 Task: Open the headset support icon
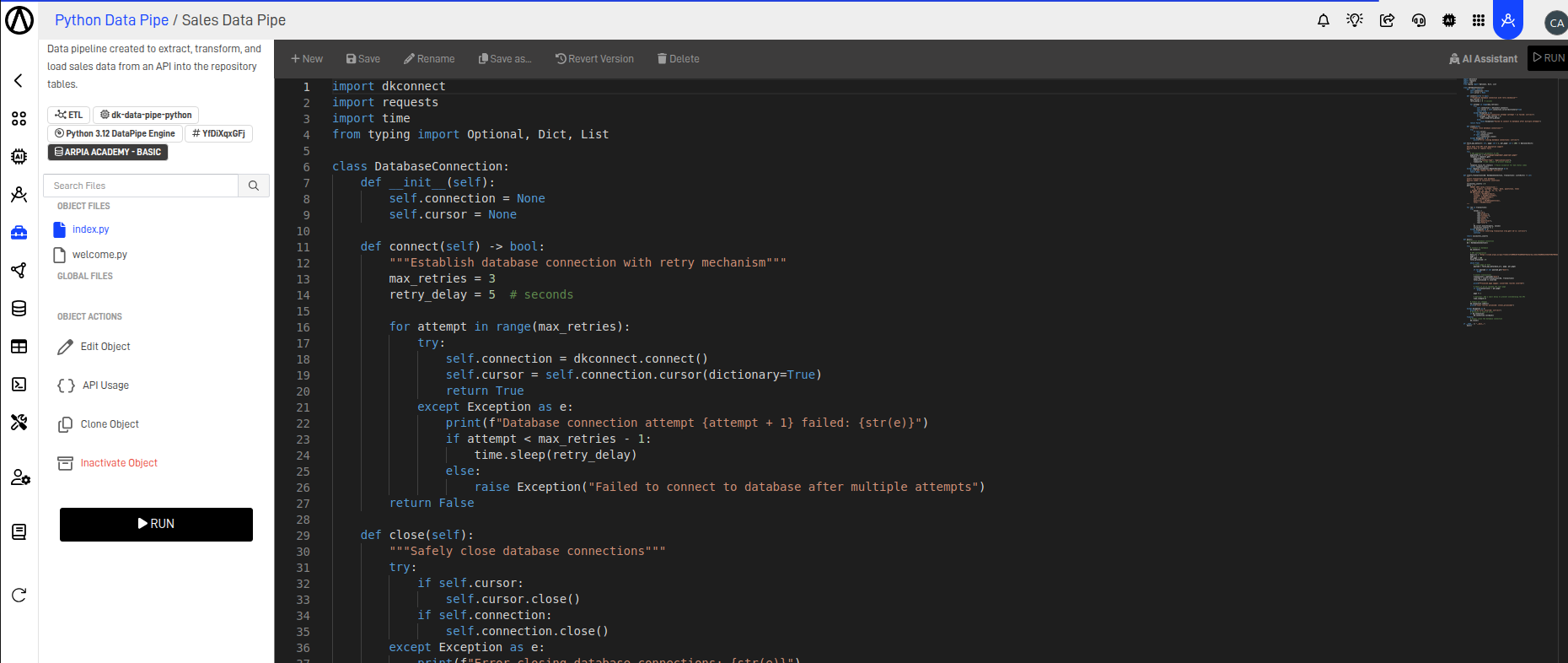[x=1419, y=20]
